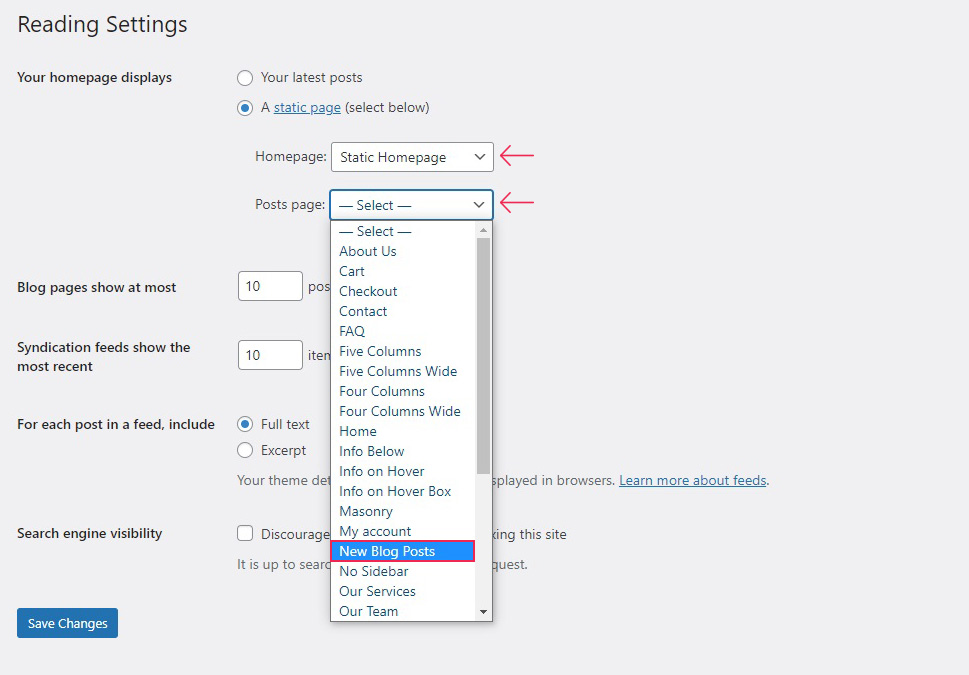Open the 'static page' help link
The image size is (969, 675).
(x=307, y=108)
